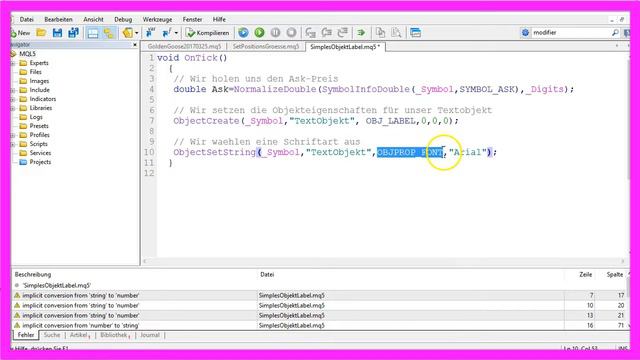Screen dimensions: 640x360
Task: Switch to the Artikel tab
Action: coord(79,335)
